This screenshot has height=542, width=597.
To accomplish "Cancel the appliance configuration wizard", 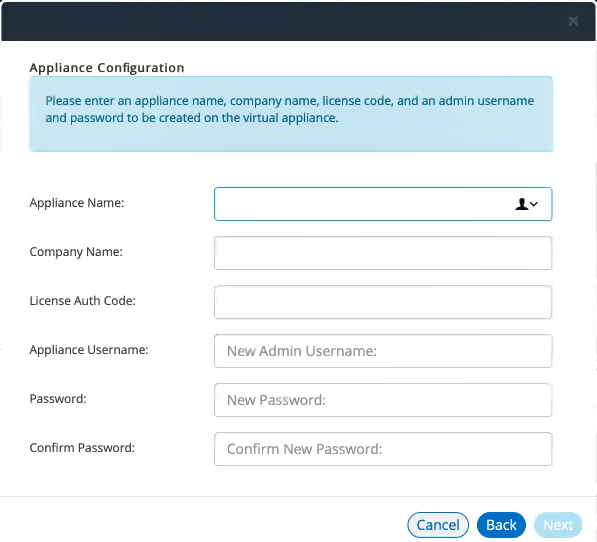I will pyautogui.click(x=438, y=525).
